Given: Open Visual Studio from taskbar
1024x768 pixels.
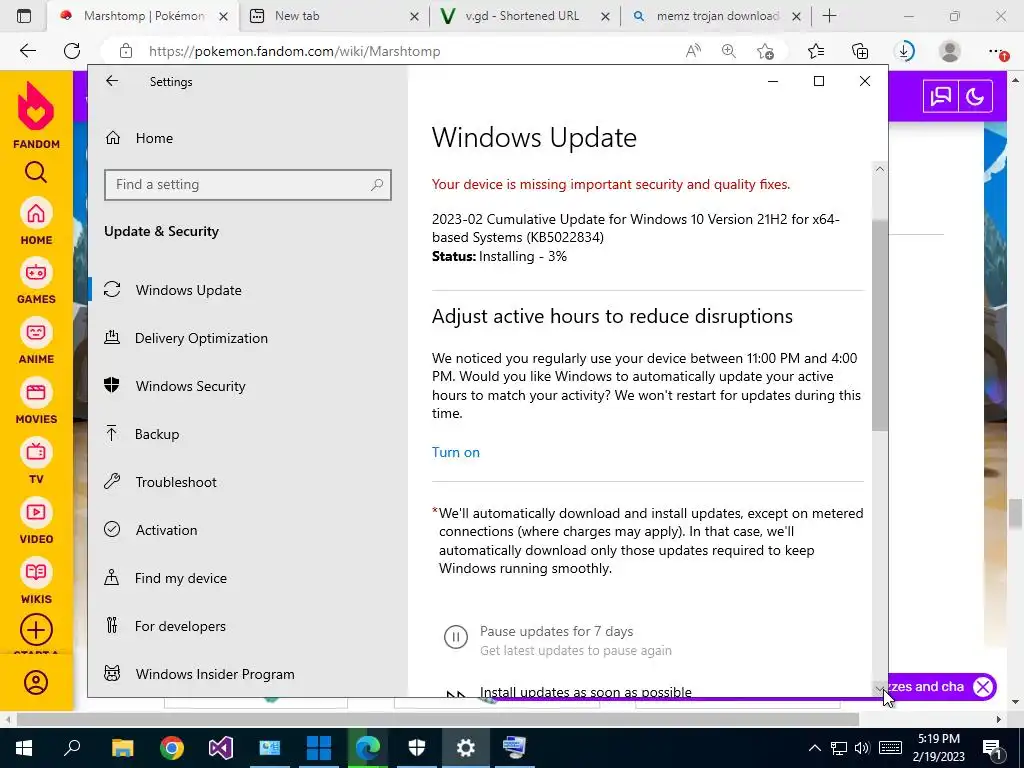Looking at the screenshot, I should pos(221,747).
